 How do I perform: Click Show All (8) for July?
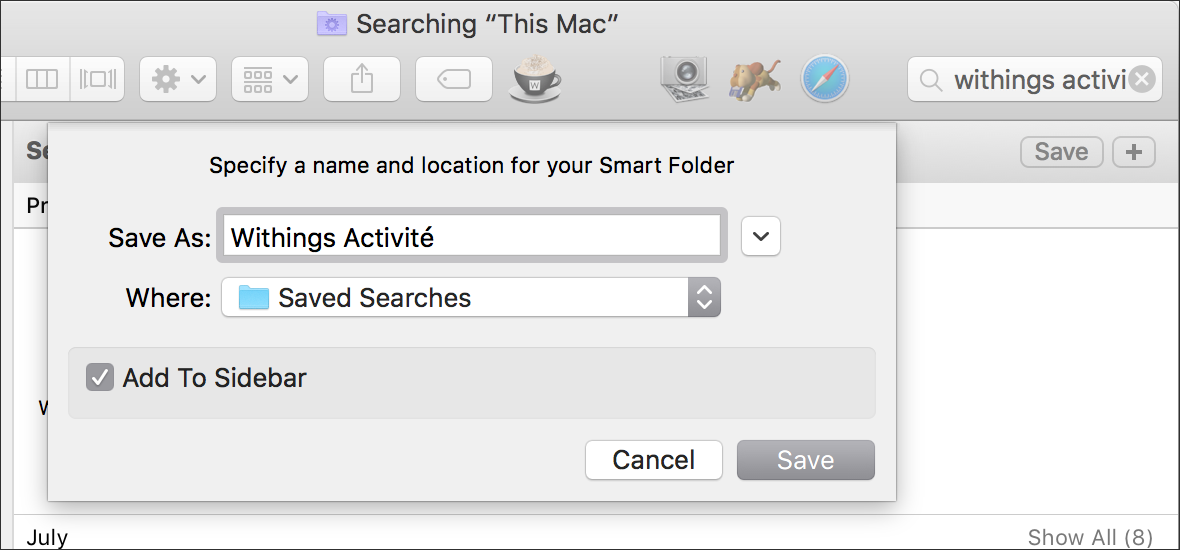[1090, 537]
